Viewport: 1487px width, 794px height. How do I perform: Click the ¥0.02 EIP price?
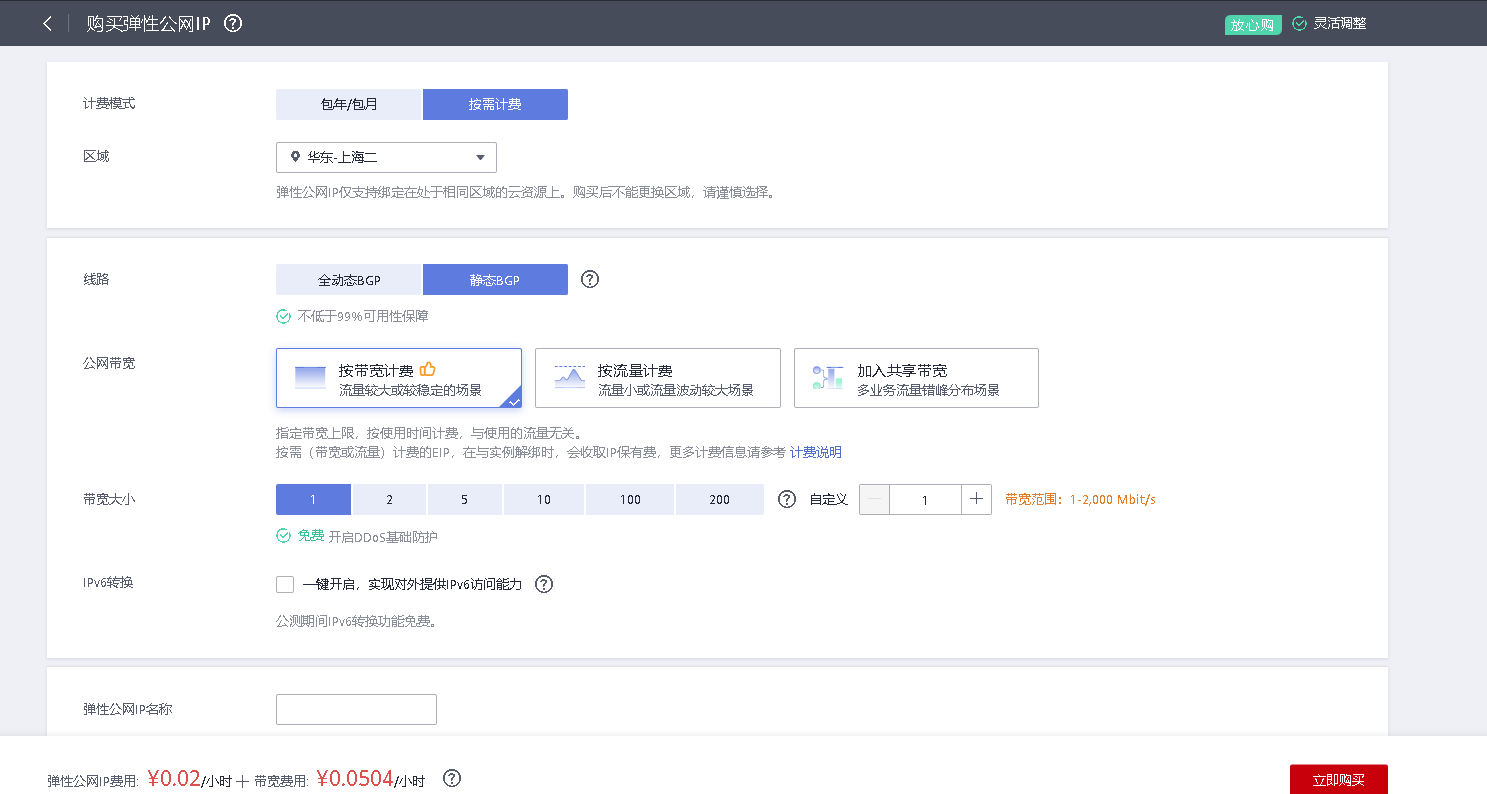pos(174,778)
